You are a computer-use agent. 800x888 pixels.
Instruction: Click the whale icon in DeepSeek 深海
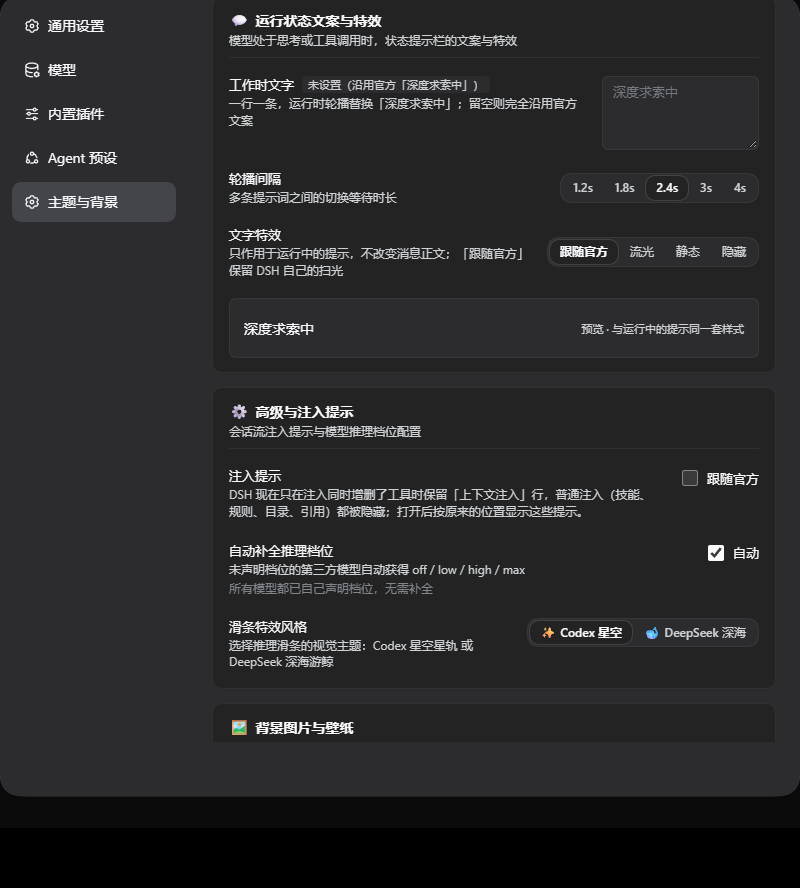coord(652,633)
